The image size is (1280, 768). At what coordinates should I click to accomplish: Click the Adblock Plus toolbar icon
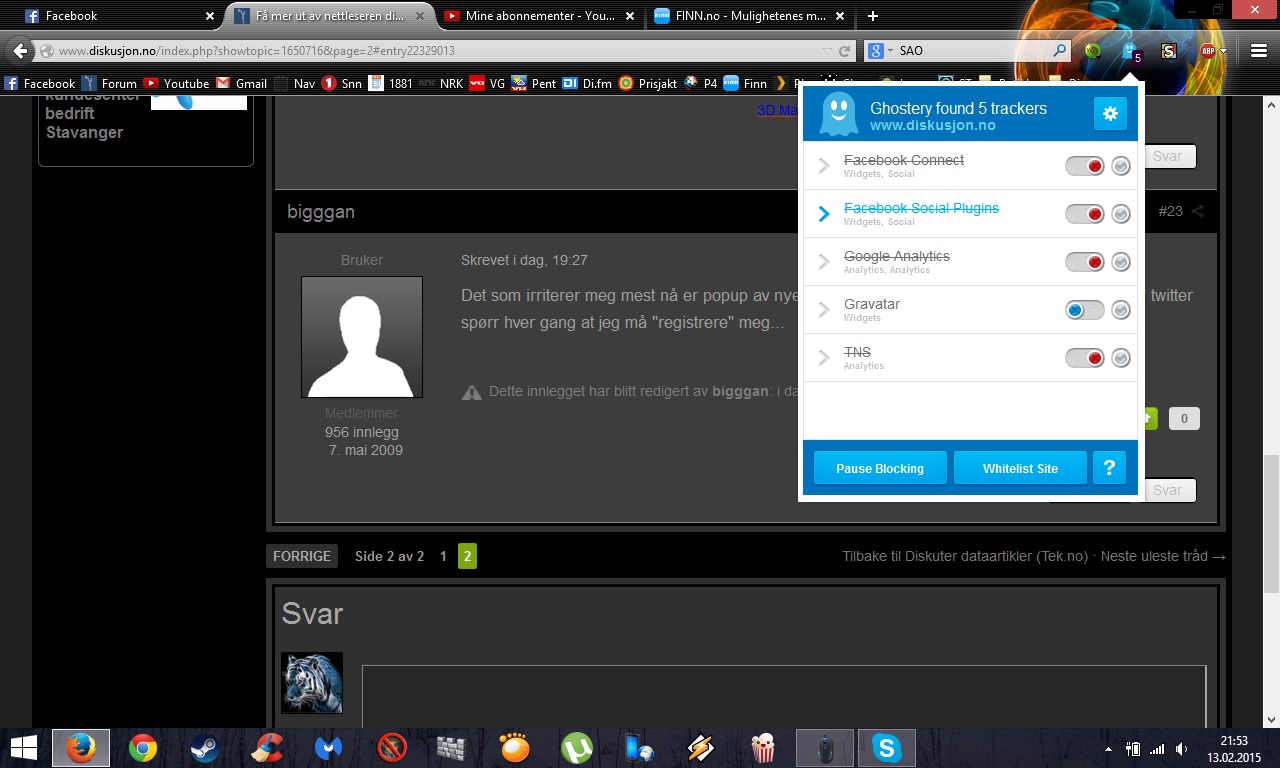point(1208,51)
